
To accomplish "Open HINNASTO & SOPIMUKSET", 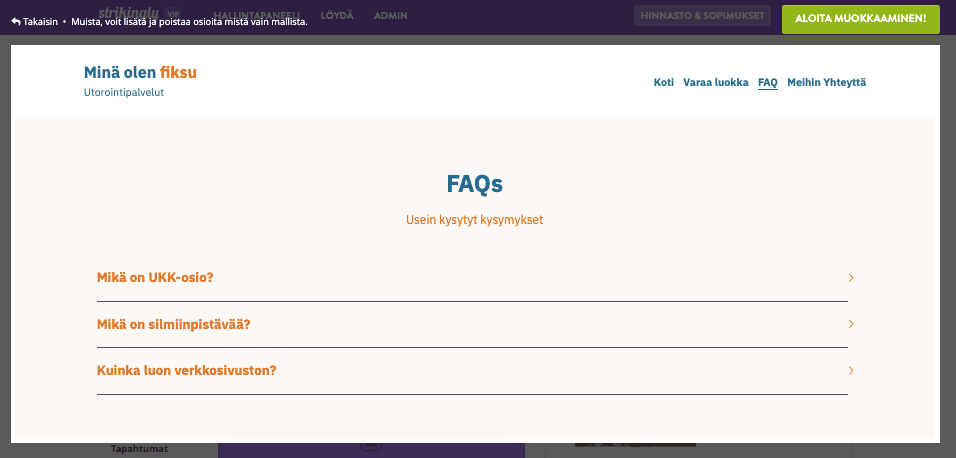I will pyautogui.click(x=702, y=16).
